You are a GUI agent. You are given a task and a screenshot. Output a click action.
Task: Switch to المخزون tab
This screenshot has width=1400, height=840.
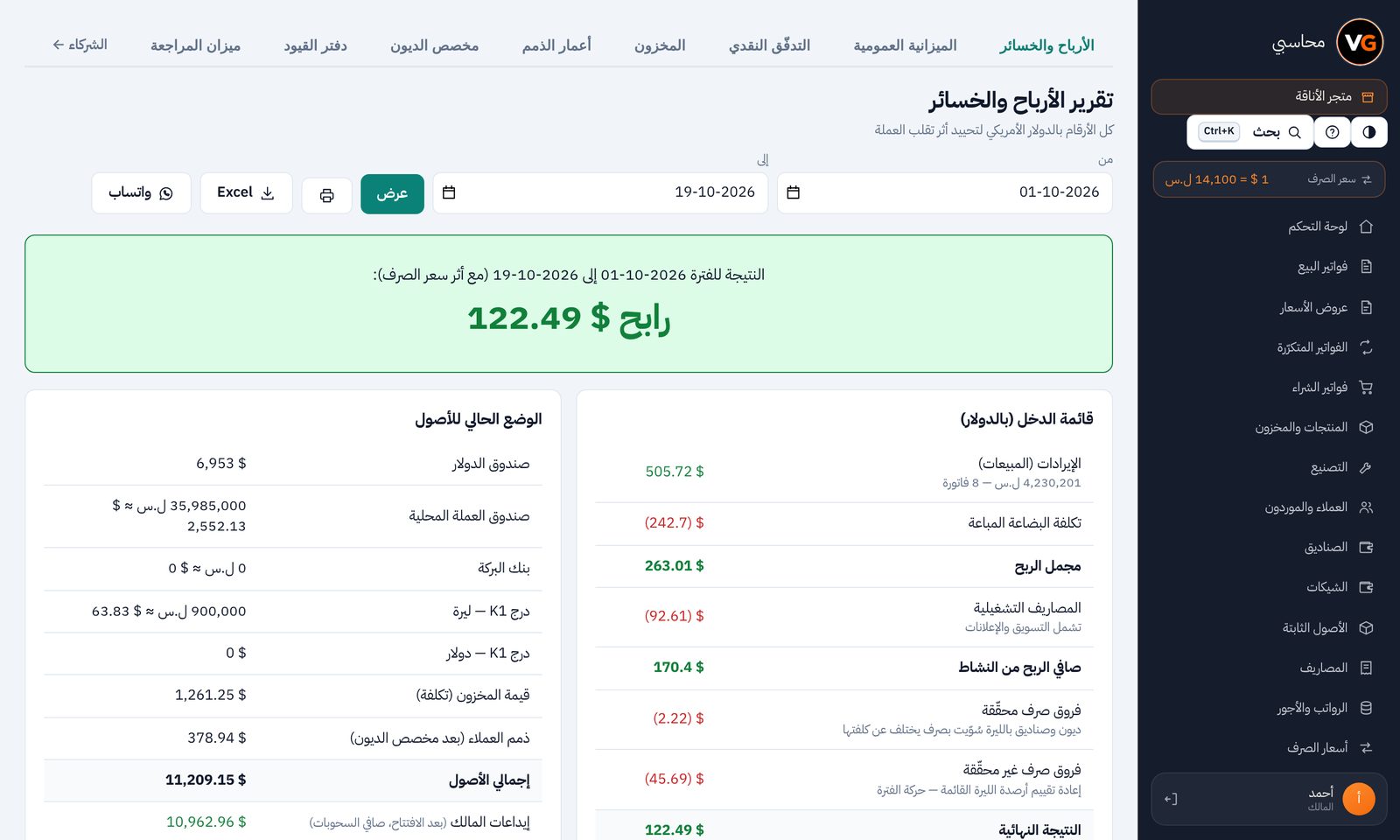pos(660,45)
